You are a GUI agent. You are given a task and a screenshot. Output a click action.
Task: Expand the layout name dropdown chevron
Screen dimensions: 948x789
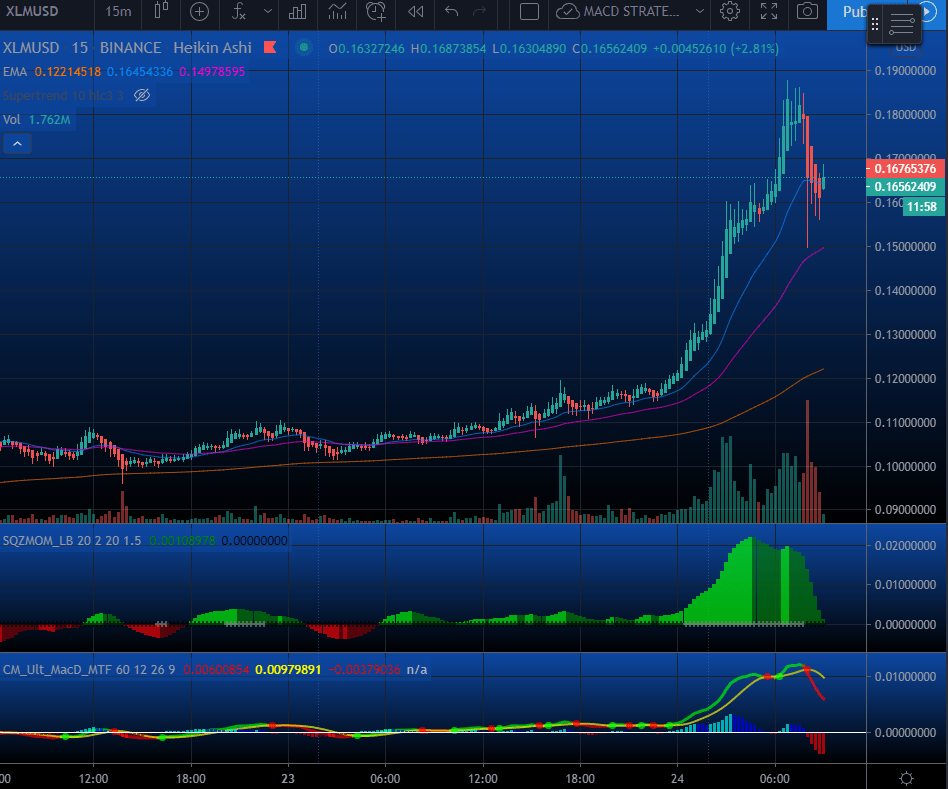[x=700, y=11]
